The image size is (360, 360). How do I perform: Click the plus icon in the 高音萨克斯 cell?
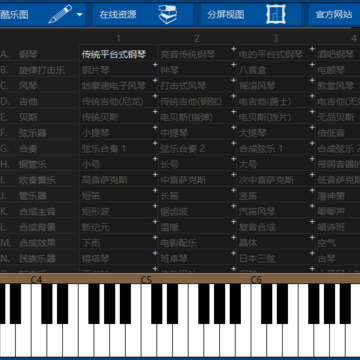coord(155,174)
